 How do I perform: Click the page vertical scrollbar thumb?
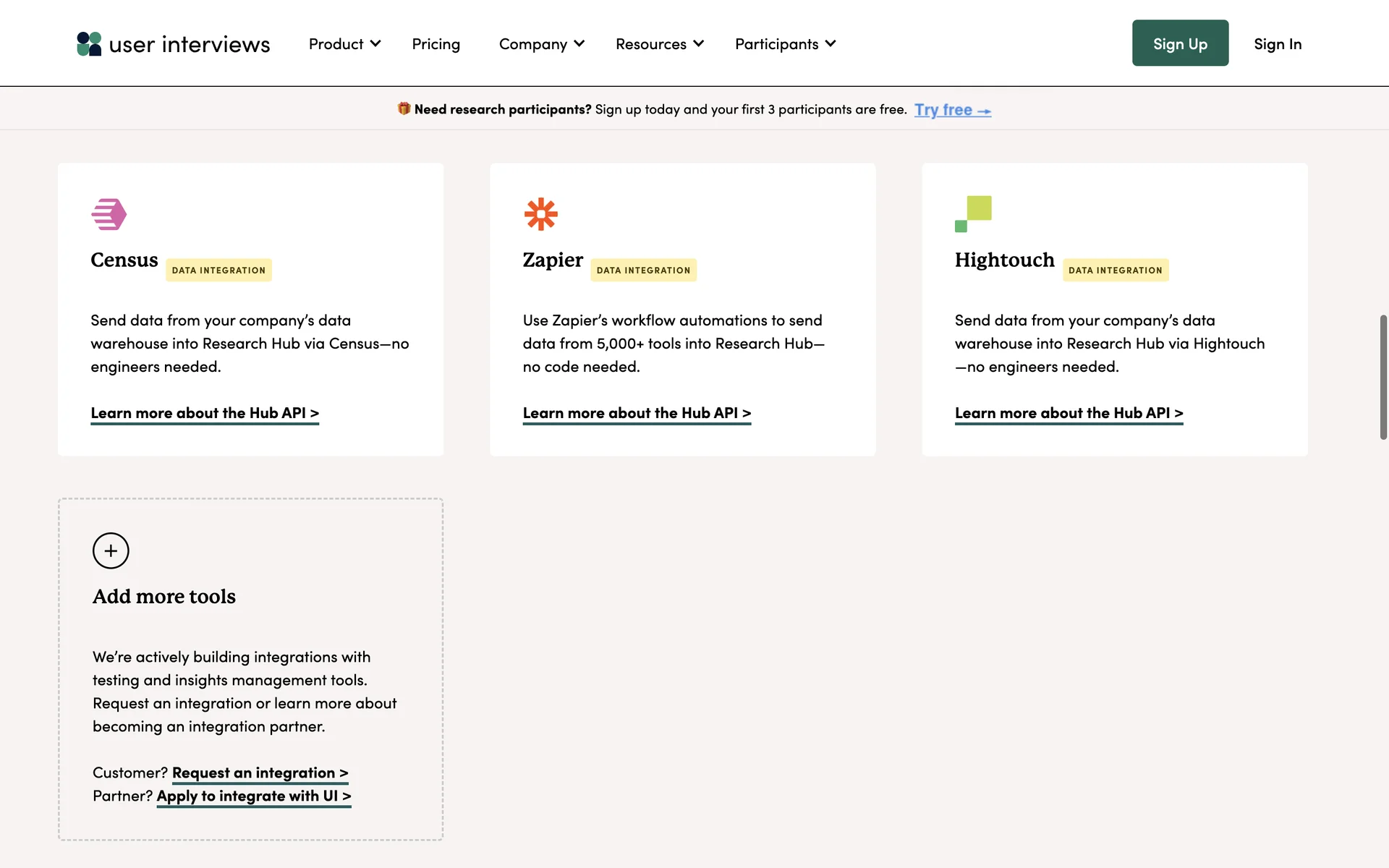1383,376
